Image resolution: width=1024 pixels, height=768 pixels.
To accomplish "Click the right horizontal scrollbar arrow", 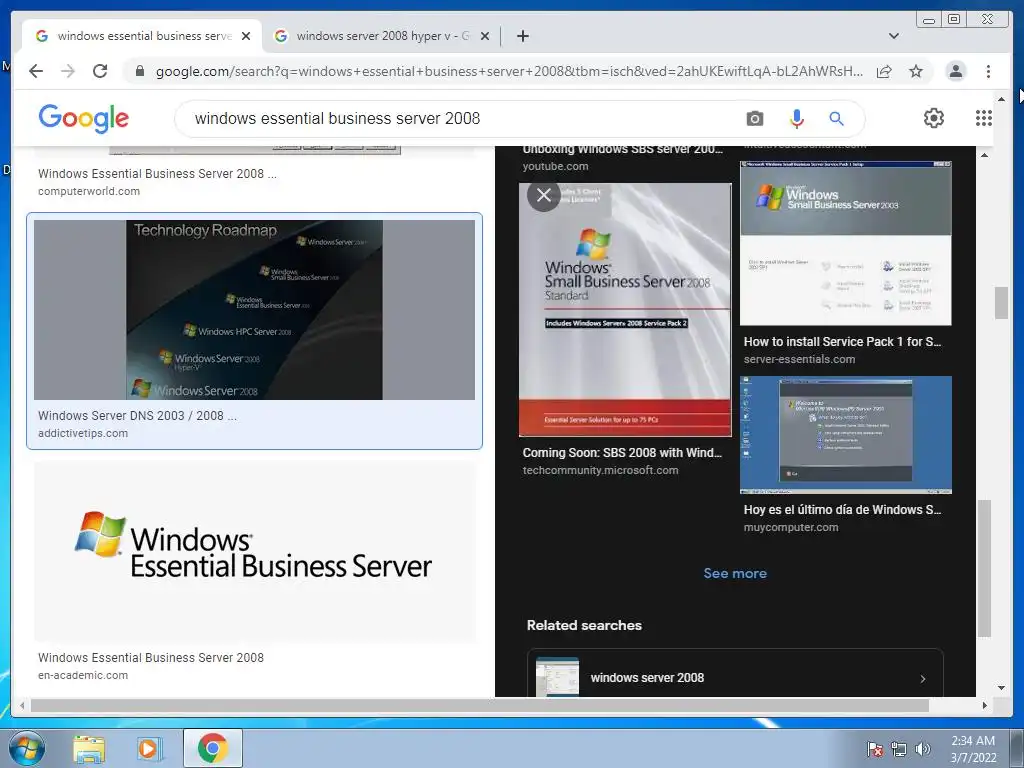I will tap(985, 705).
